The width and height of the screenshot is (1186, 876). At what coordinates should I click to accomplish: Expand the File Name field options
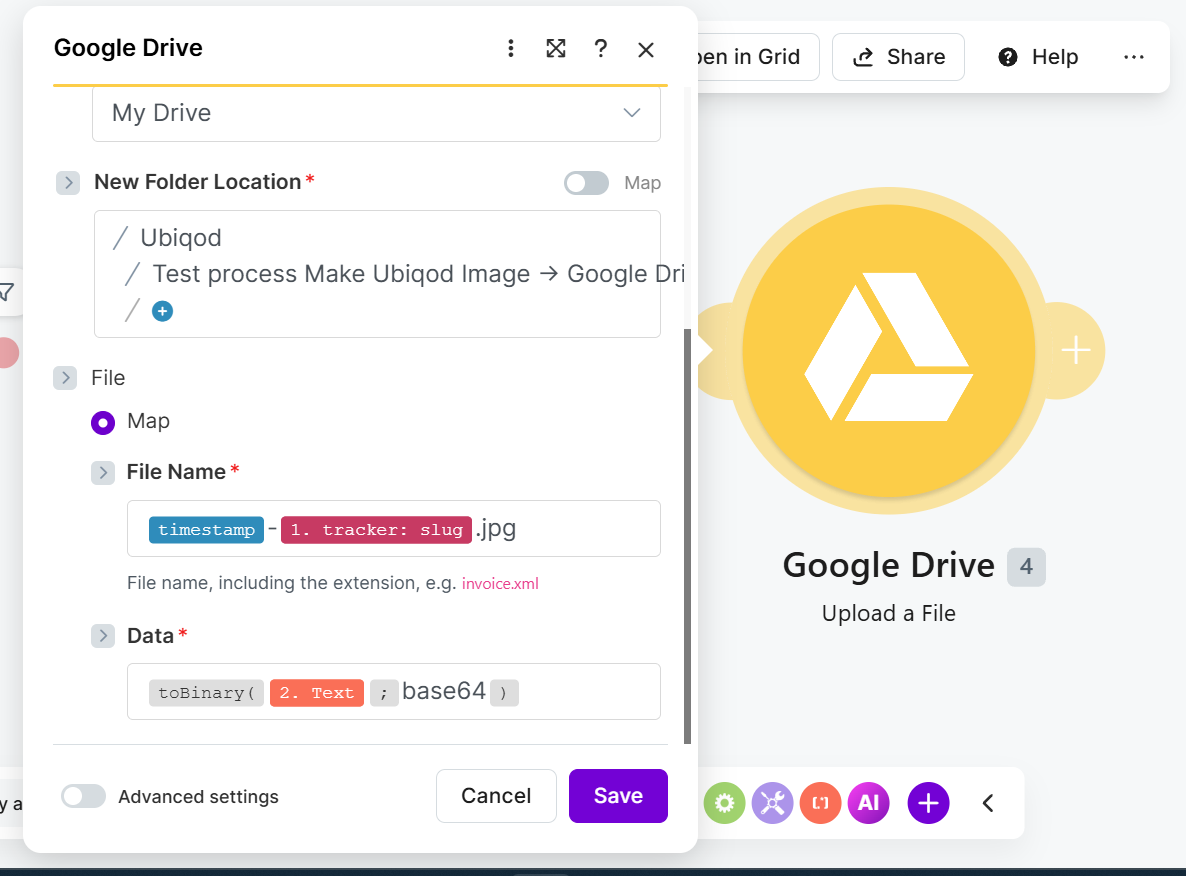103,473
